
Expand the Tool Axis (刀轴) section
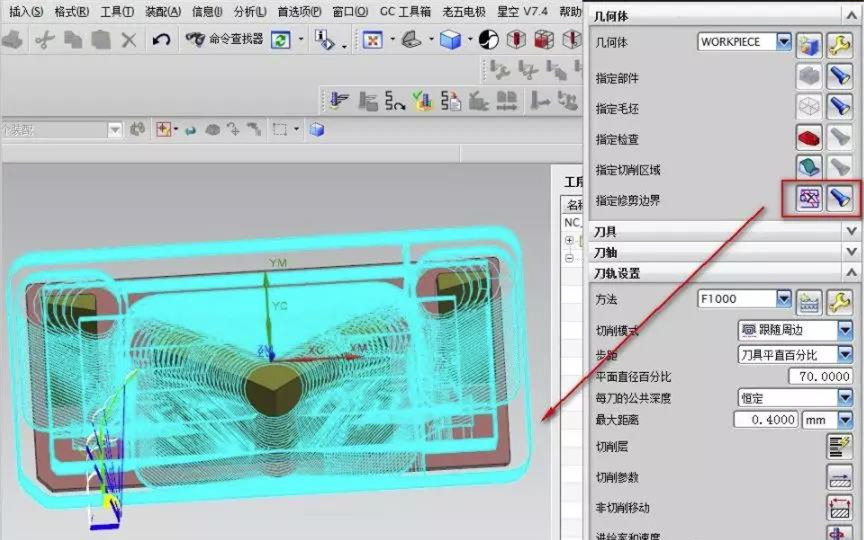851,252
